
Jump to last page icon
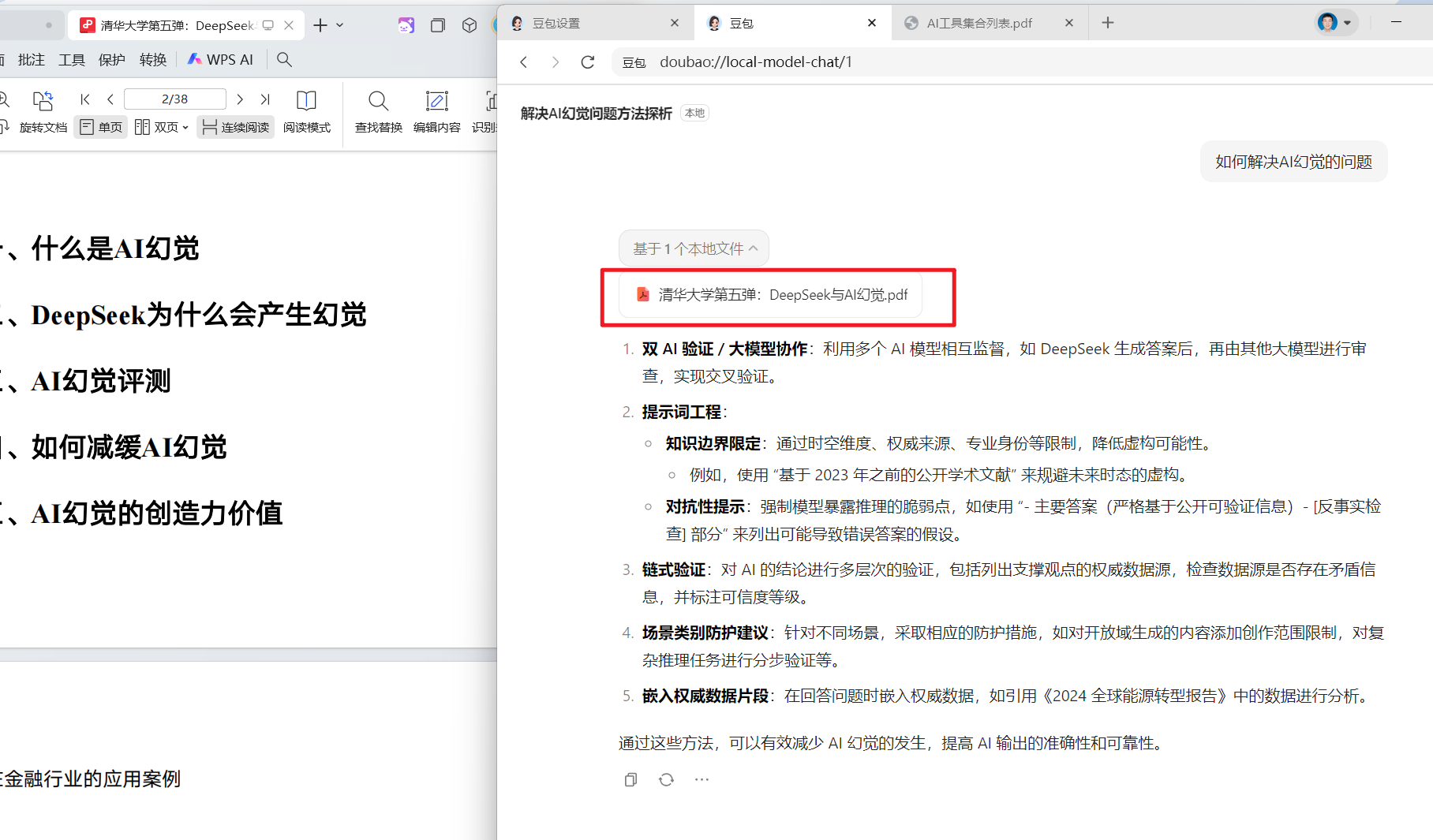265,99
